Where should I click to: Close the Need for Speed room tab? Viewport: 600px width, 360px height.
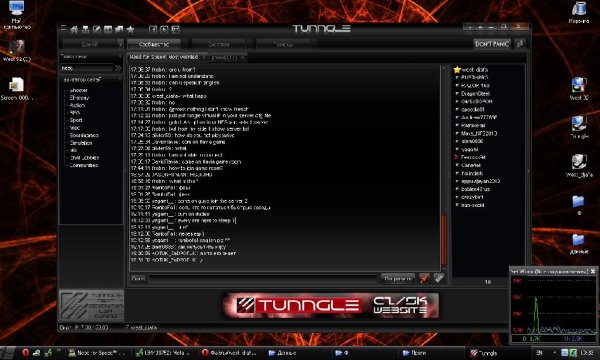tap(204, 57)
